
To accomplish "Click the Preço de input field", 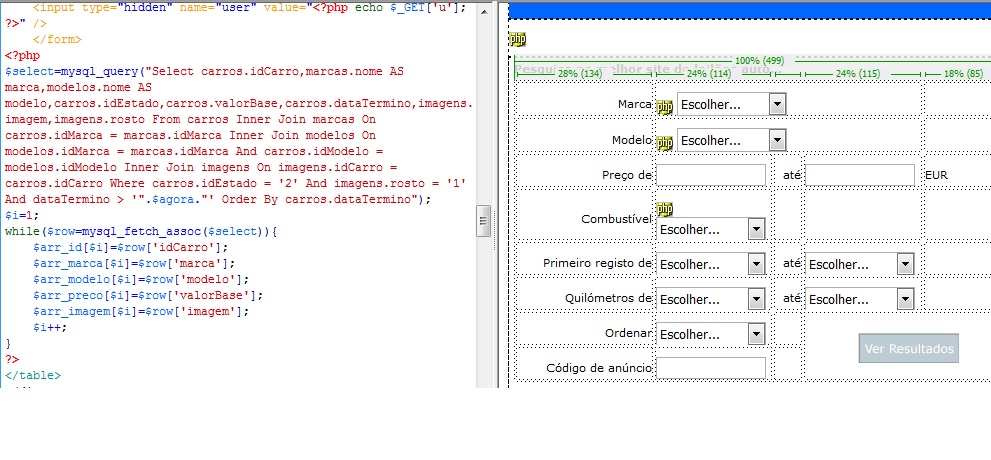I will click(711, 175).
